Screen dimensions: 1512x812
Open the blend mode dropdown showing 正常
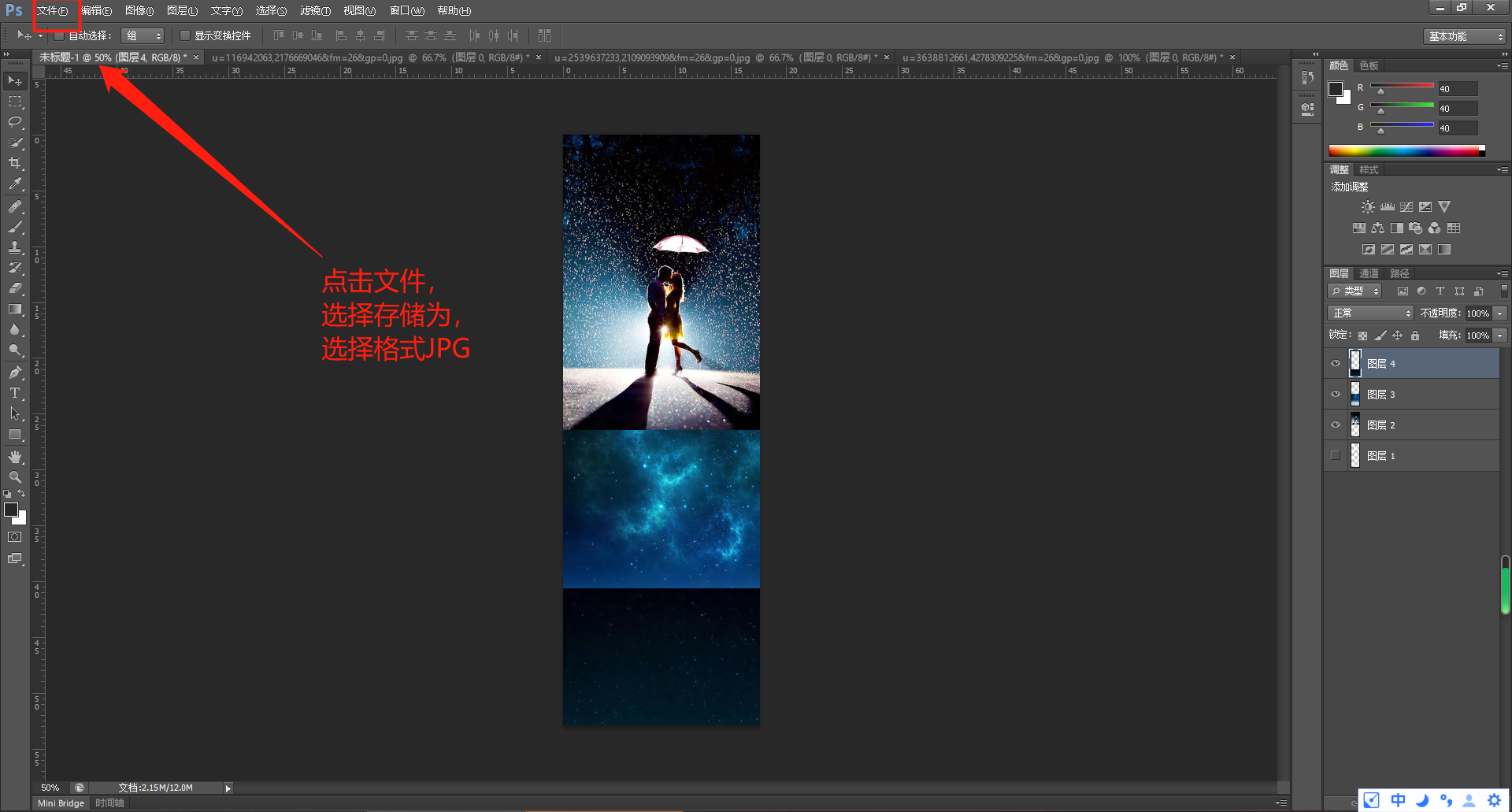[1369, 313]
